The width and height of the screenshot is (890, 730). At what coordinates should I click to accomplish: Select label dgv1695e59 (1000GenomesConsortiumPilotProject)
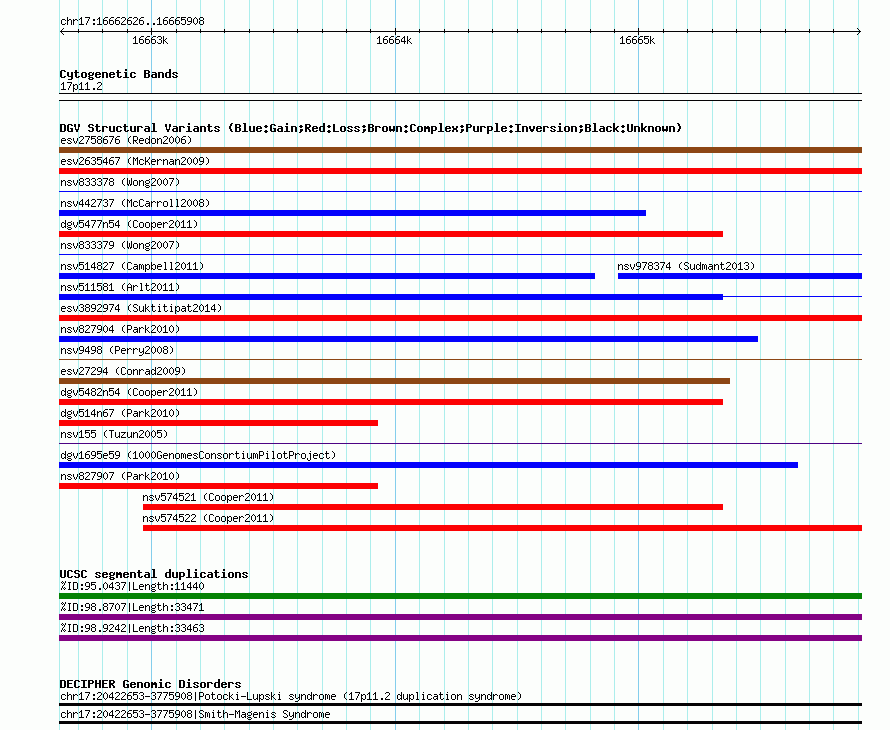(x=198, y=455)
